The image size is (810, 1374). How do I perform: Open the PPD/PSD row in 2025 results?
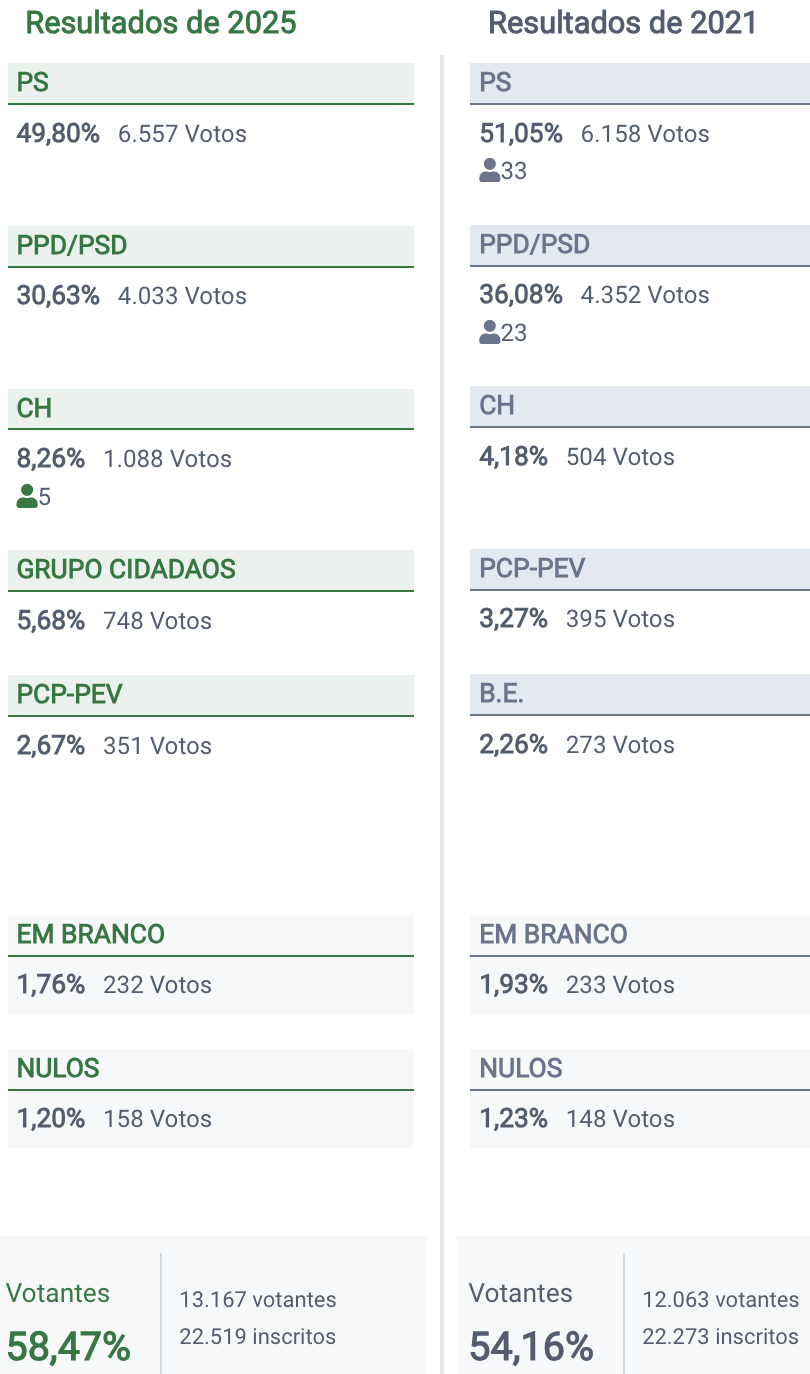click(72, 246)
